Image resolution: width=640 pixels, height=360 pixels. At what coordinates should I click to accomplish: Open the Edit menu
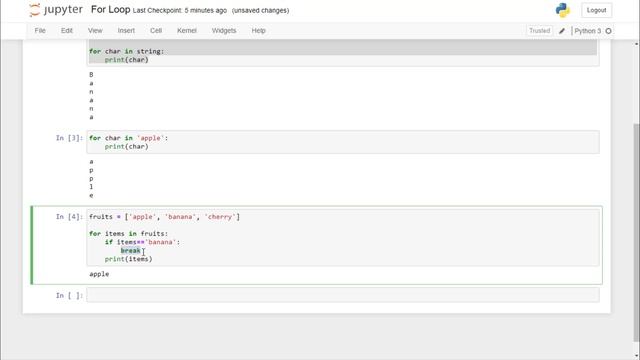(x=67, y=31)
